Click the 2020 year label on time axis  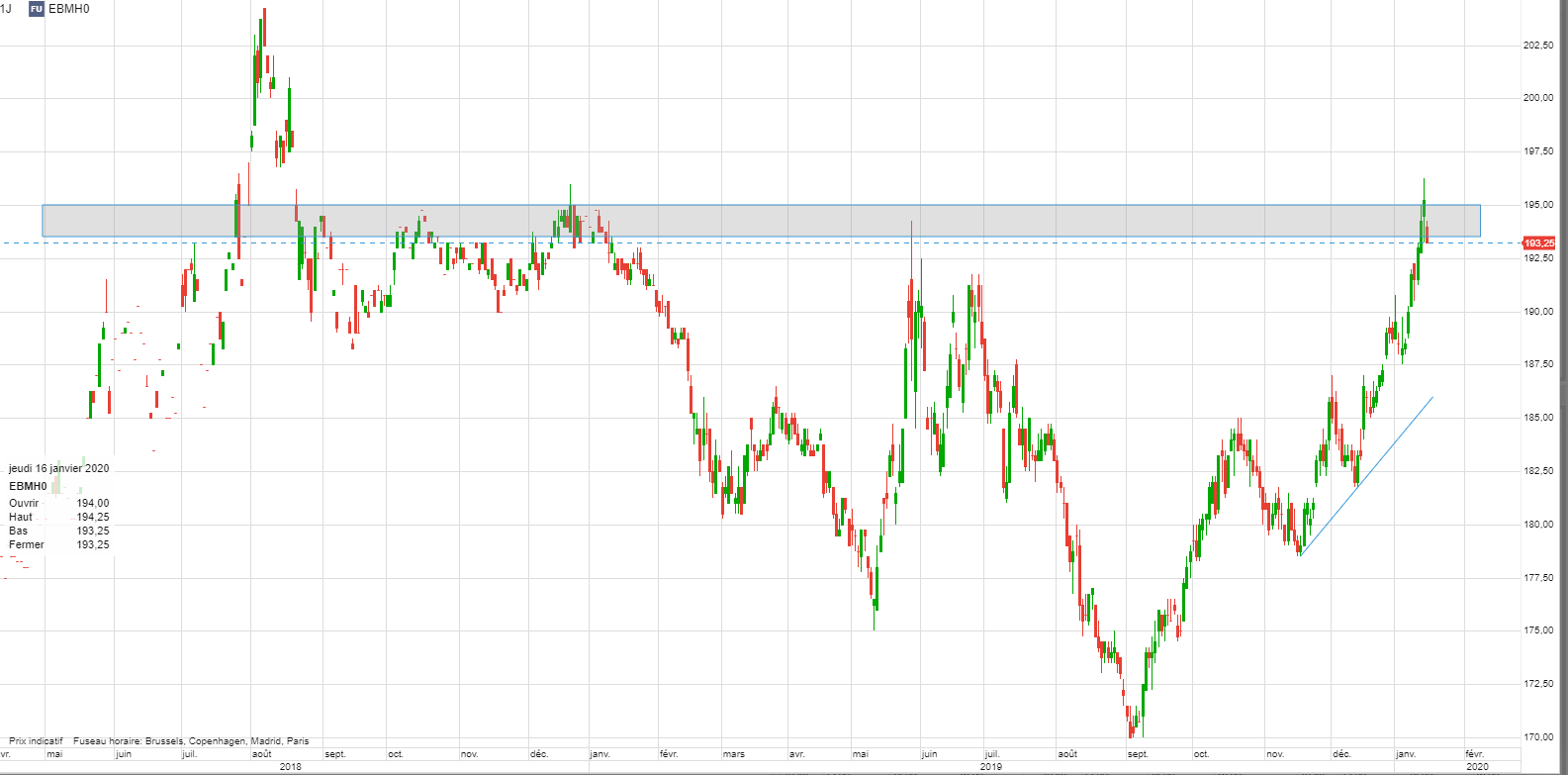1476,767
